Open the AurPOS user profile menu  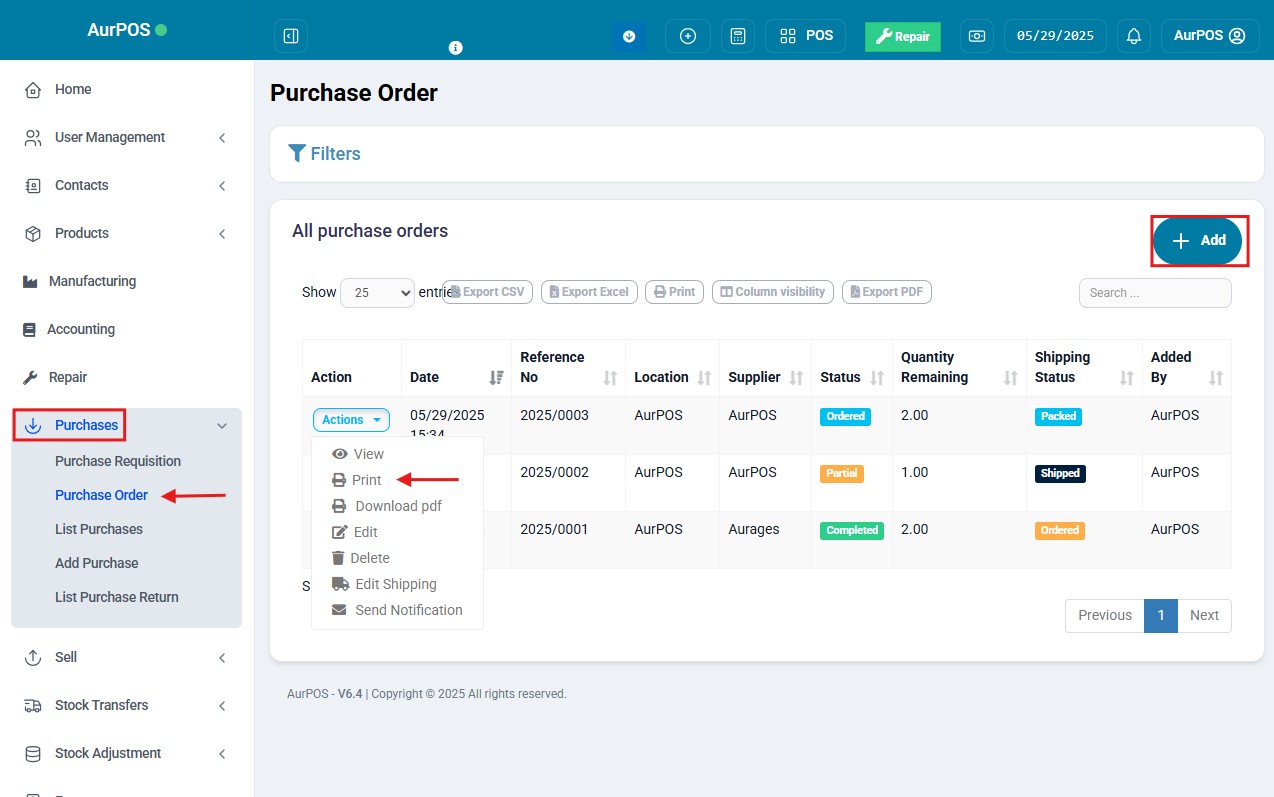click(1209, 36)
